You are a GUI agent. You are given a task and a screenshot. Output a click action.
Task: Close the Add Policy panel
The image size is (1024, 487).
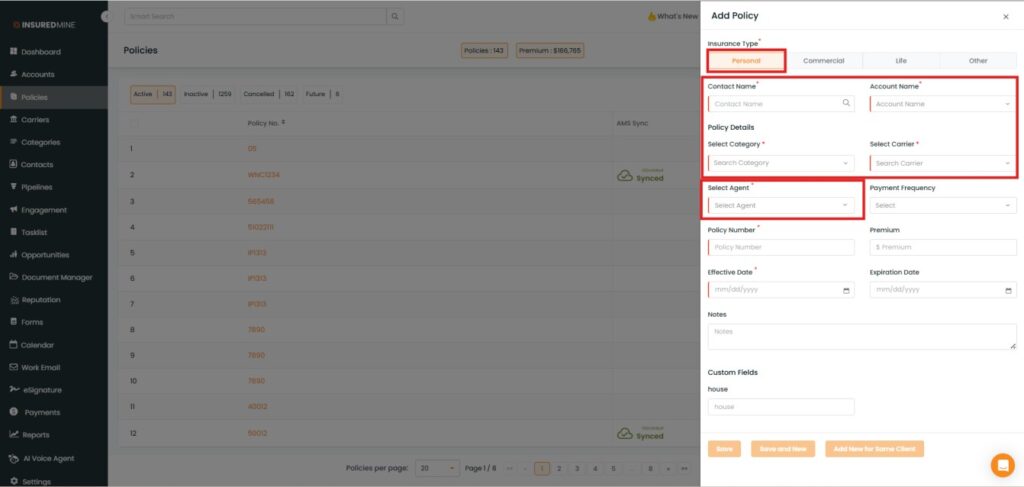[1005, 17]
